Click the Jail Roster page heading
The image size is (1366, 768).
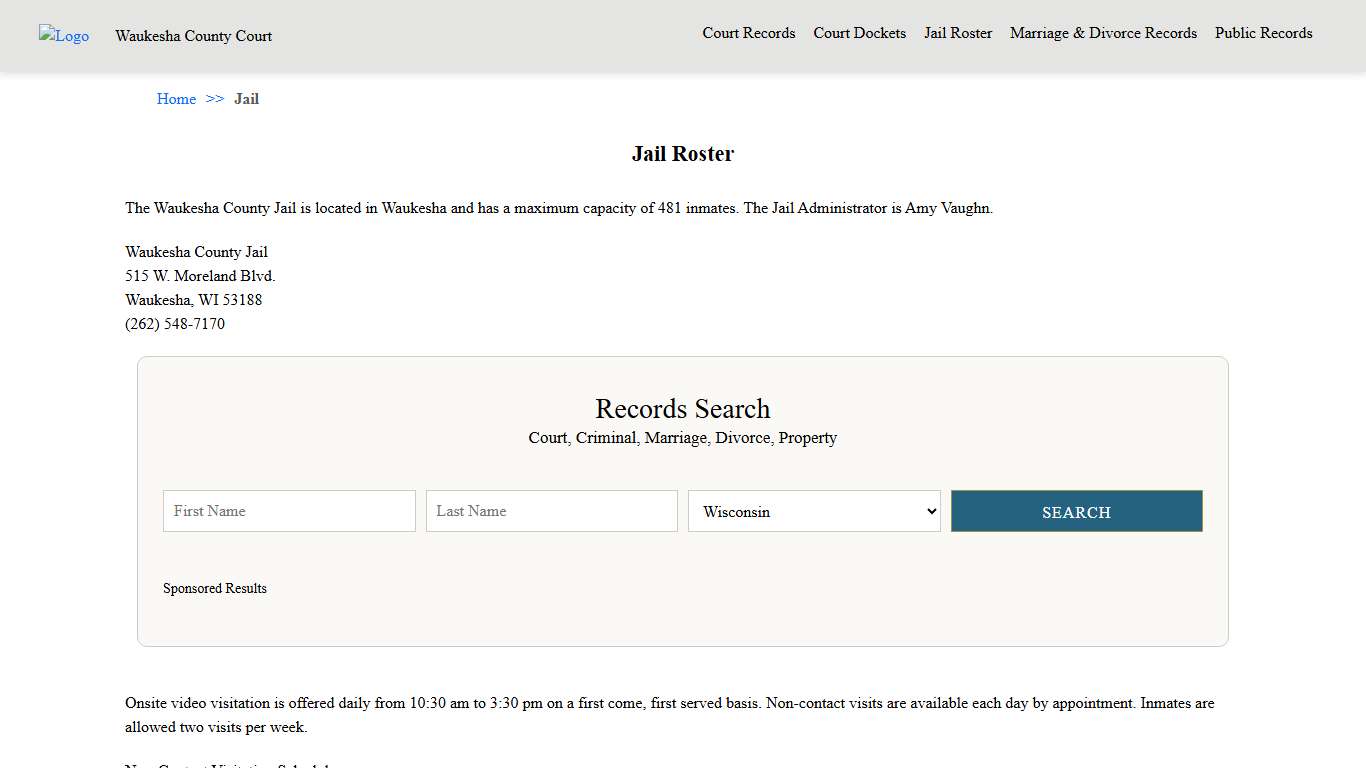point(683,154)
